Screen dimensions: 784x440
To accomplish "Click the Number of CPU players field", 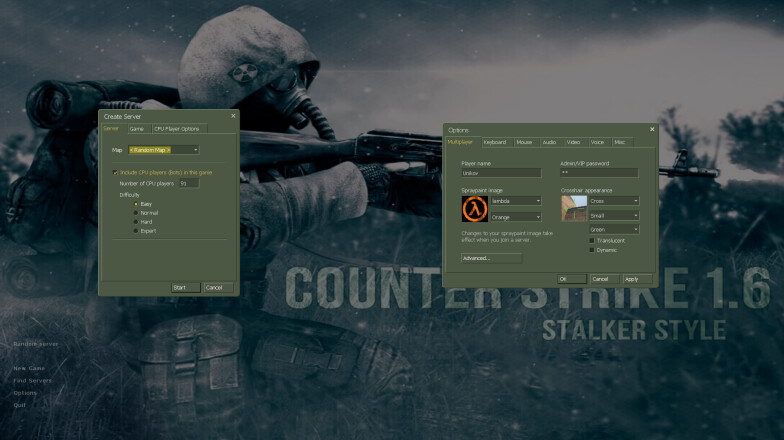I will (x=189, y=184).
